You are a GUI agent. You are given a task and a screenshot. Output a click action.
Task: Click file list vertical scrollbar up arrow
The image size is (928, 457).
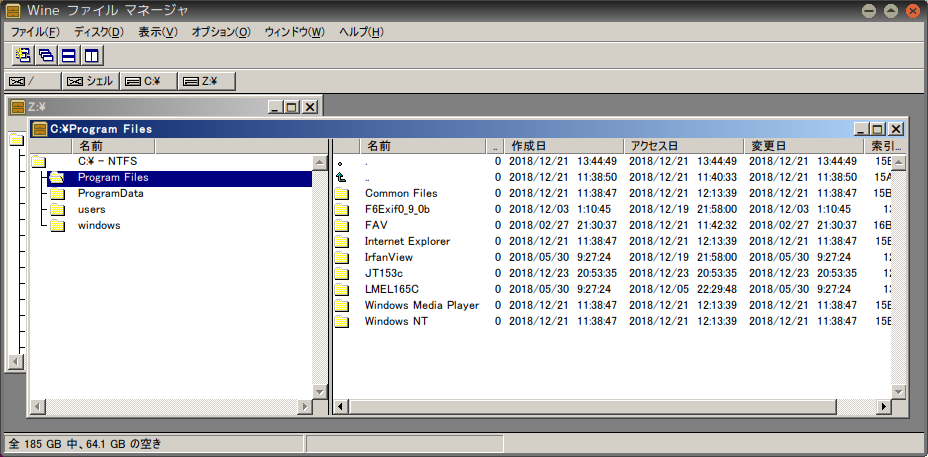tap(898, 162)
